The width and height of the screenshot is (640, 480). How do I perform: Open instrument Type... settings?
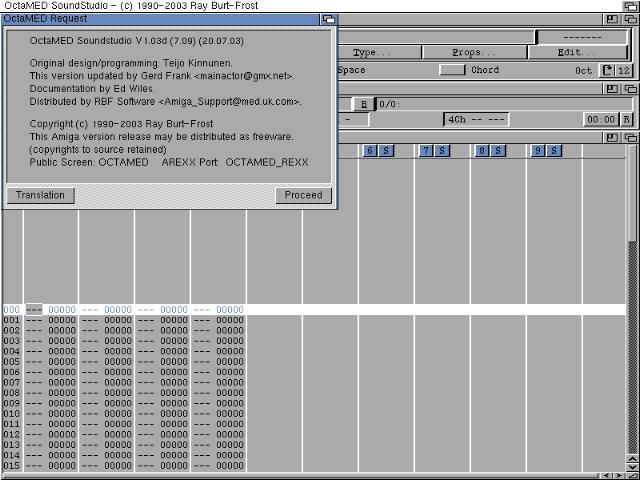tap(380, 52)
